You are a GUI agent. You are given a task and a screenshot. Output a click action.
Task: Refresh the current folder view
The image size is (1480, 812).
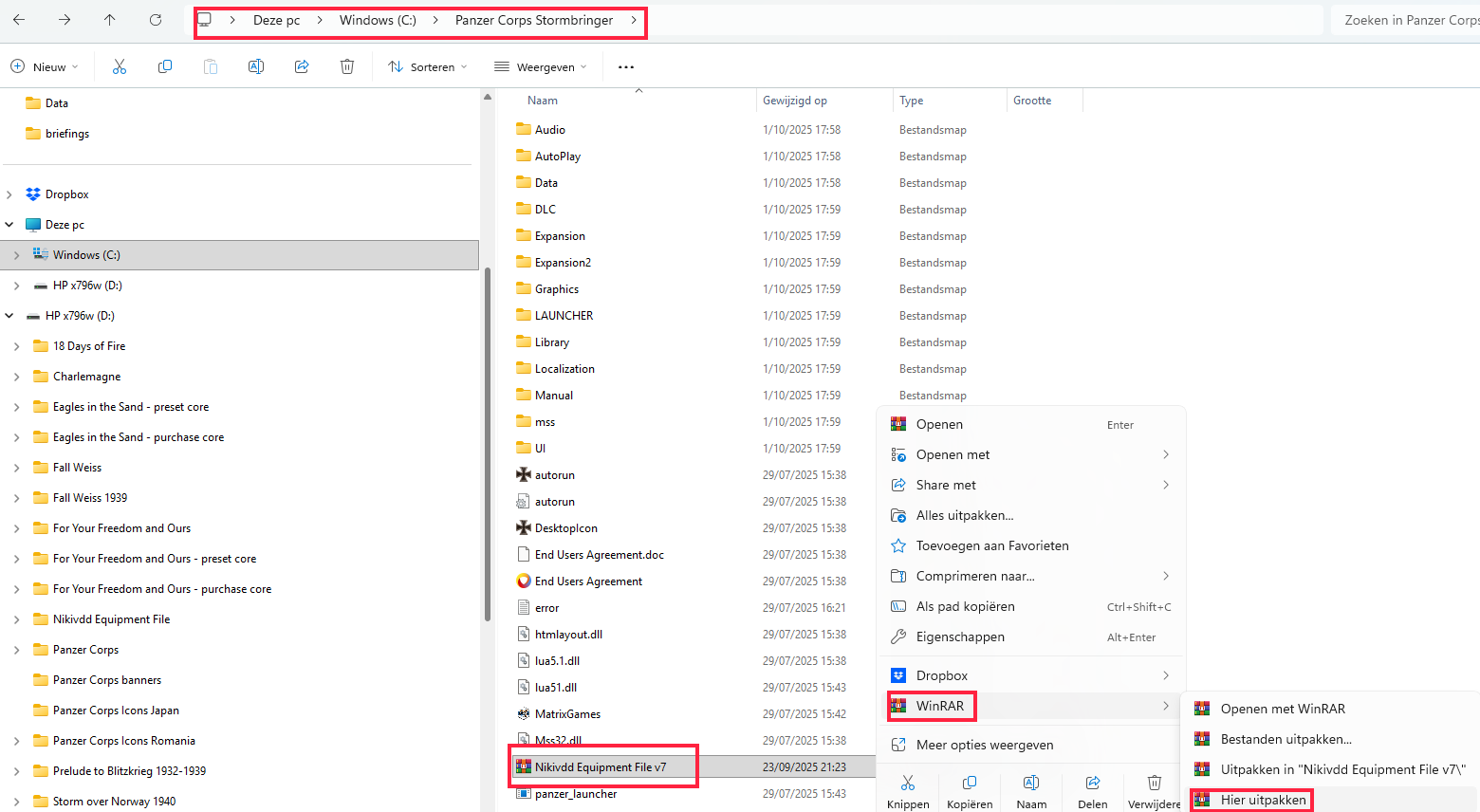click(156, 20)
